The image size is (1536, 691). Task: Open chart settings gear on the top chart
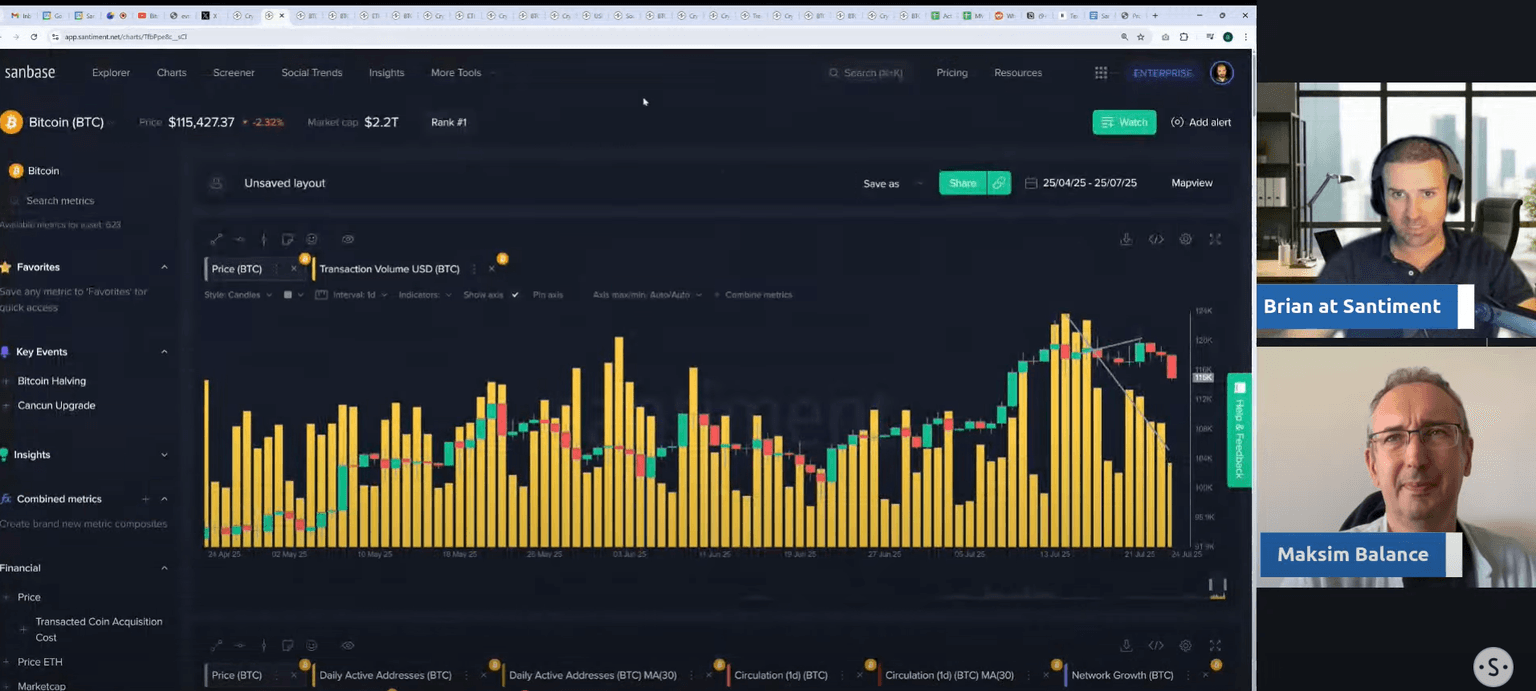coord(1186,240)
